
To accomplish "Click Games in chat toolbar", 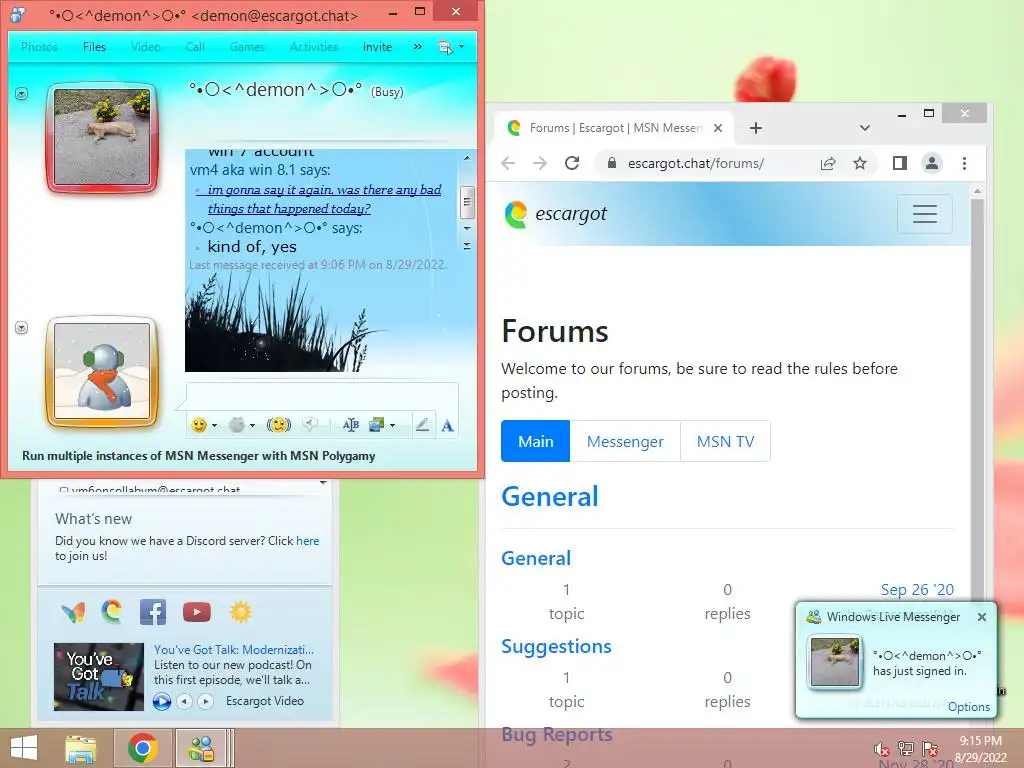I will tap(247, 47).
